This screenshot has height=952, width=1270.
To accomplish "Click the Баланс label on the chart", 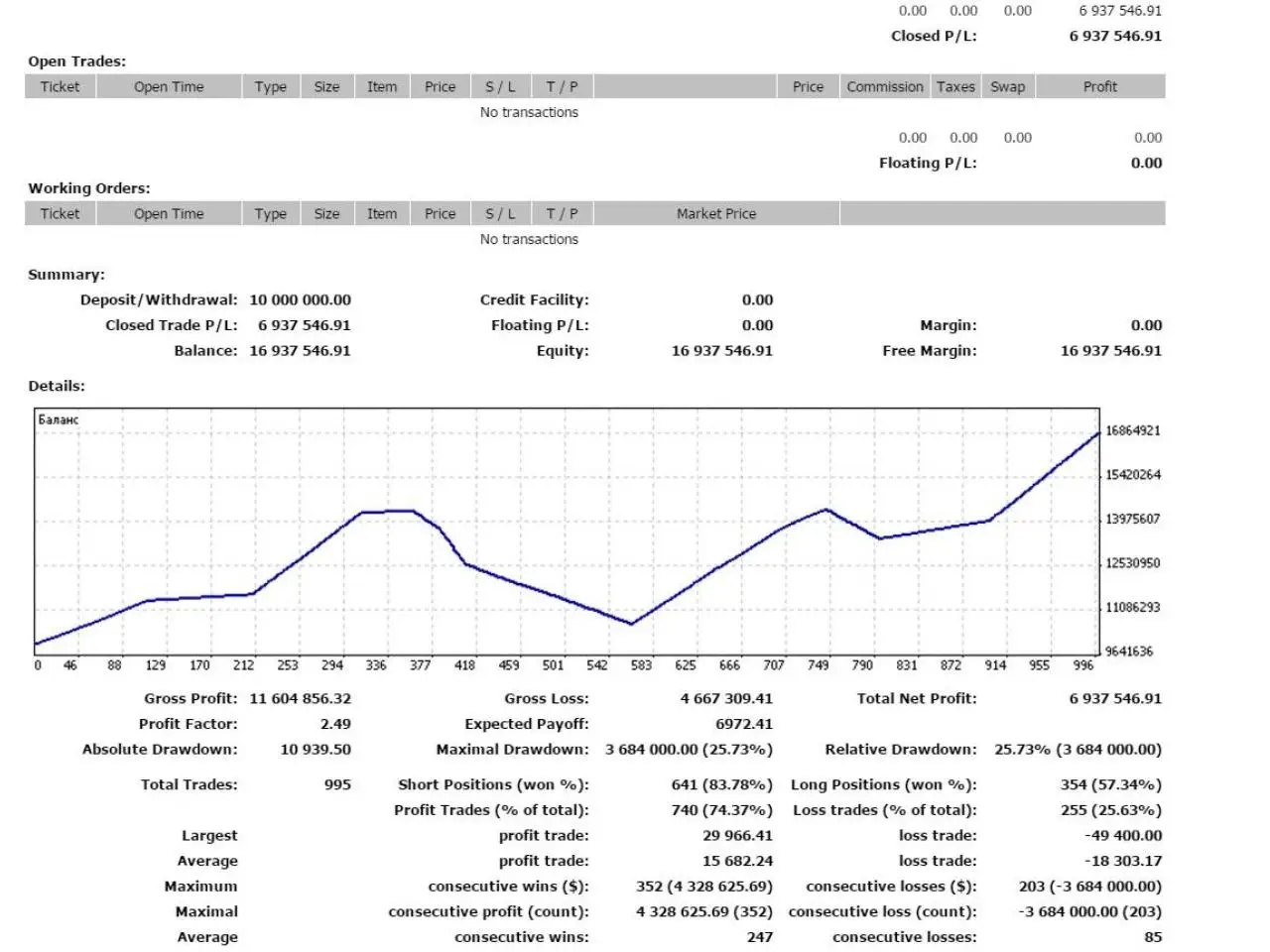I will coord(59,420).
